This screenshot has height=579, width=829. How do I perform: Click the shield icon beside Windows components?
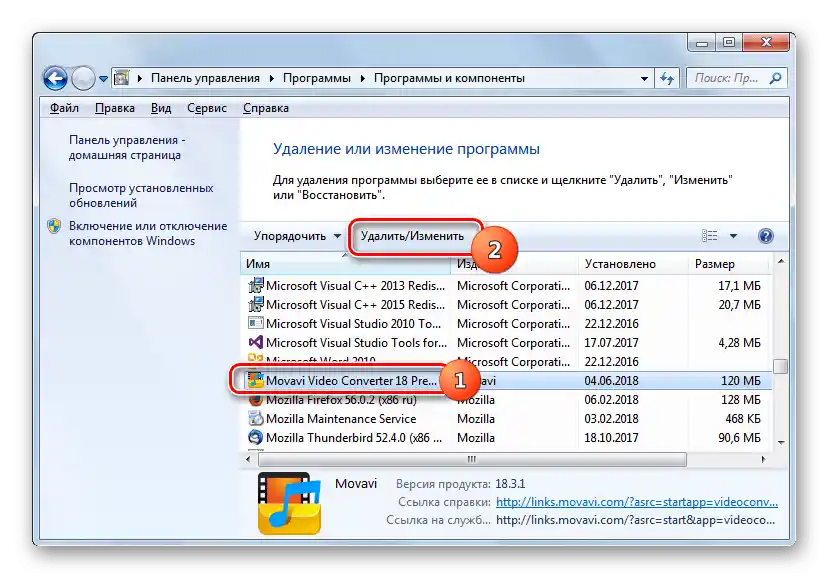click(x=54, y=226)
